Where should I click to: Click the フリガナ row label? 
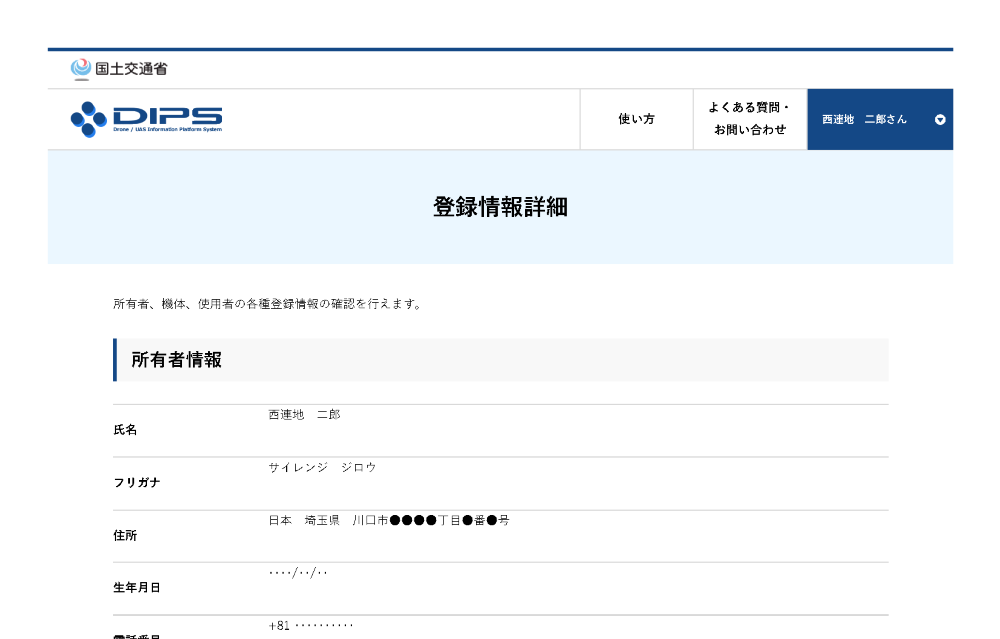pyautogui.click(x=136, y=483)
